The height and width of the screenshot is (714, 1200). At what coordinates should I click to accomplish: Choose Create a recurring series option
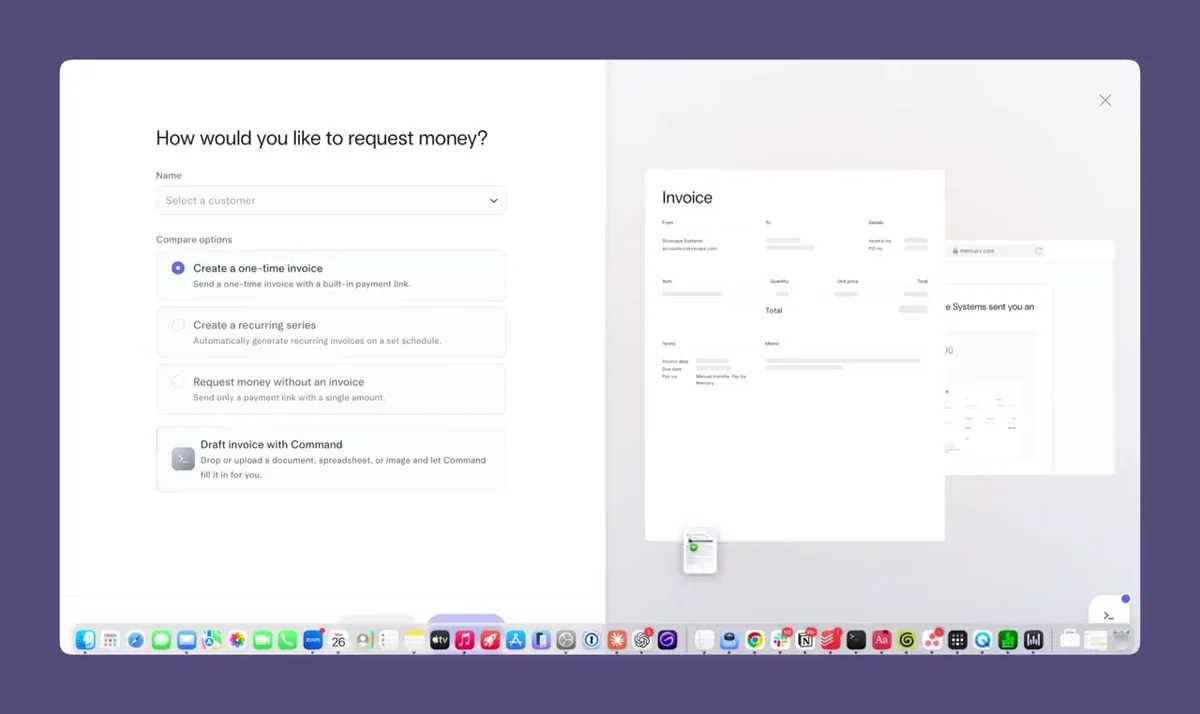coord(331,332)
